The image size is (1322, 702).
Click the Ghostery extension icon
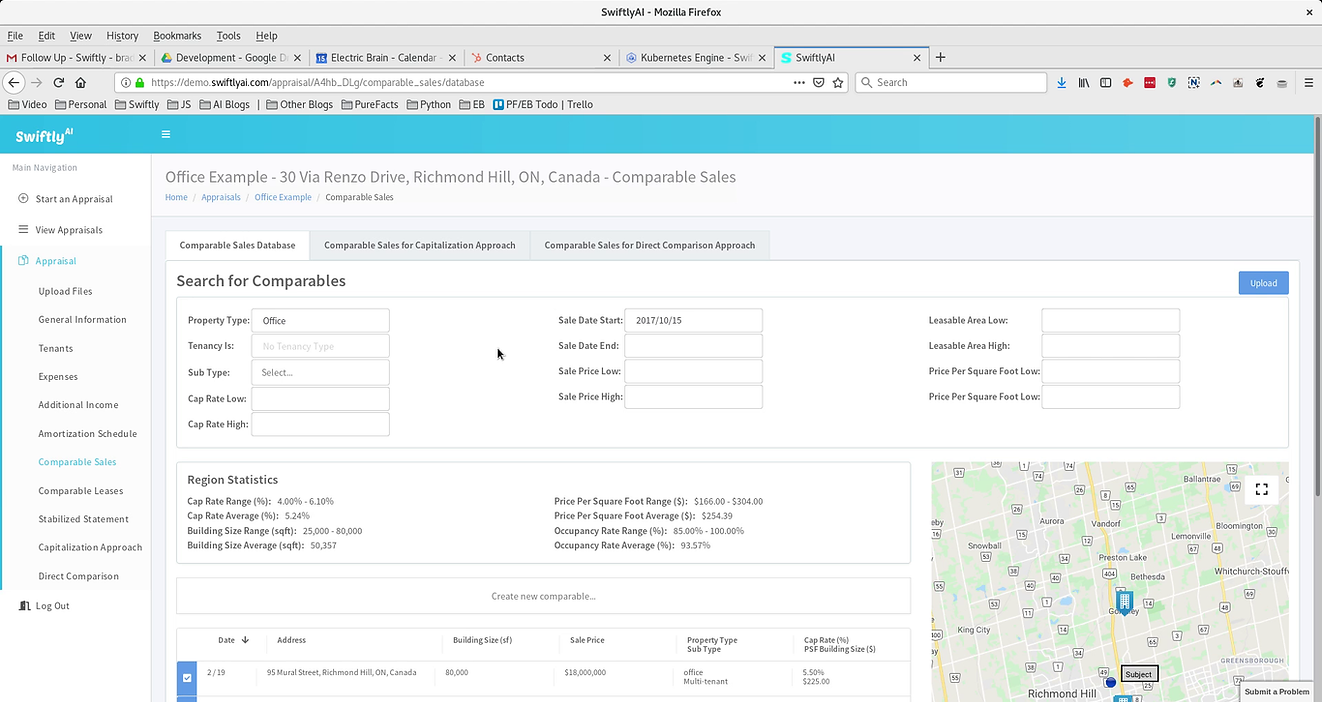pos(1171,82)
